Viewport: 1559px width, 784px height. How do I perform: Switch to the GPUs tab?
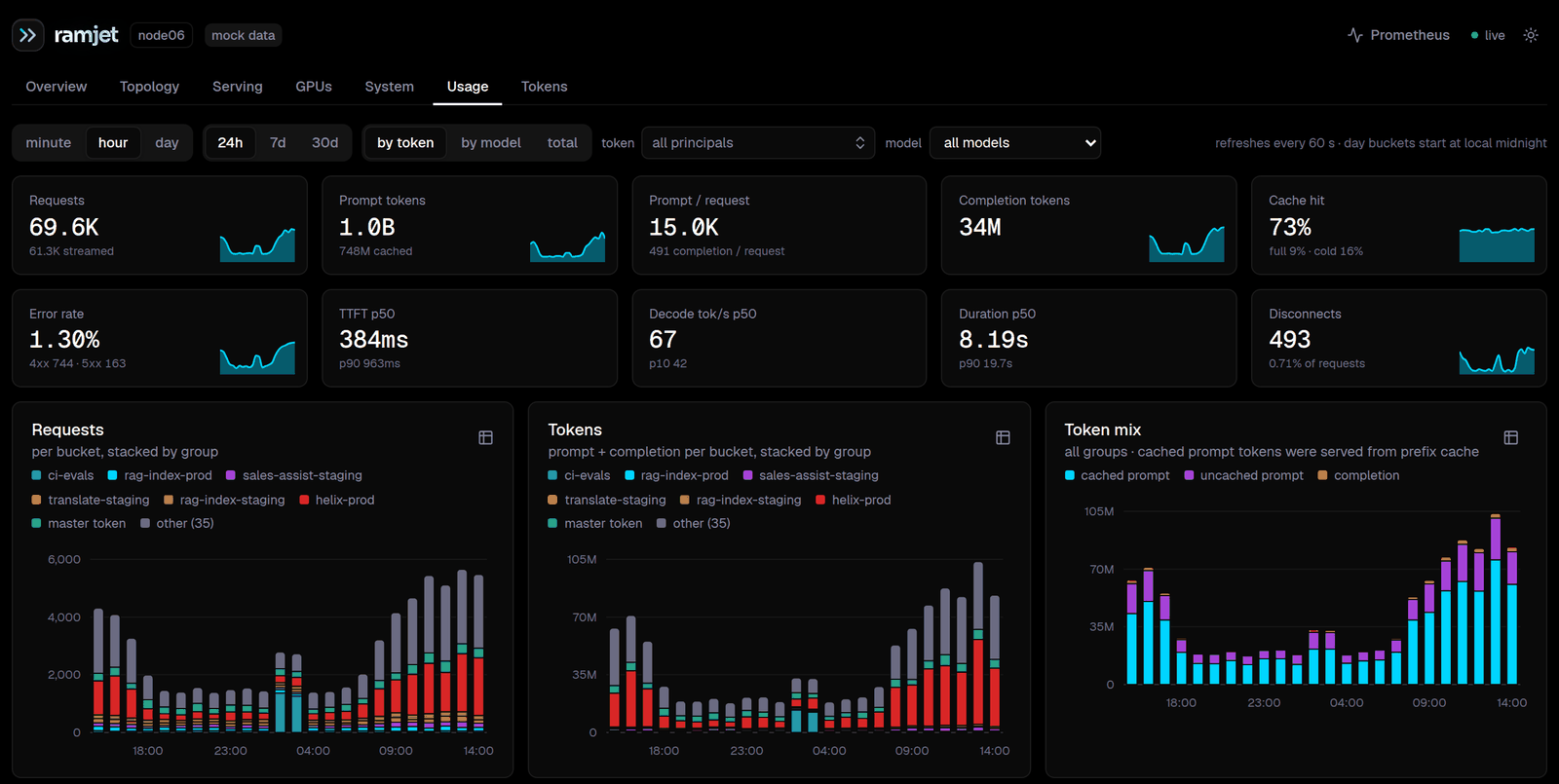pos(314,87)
